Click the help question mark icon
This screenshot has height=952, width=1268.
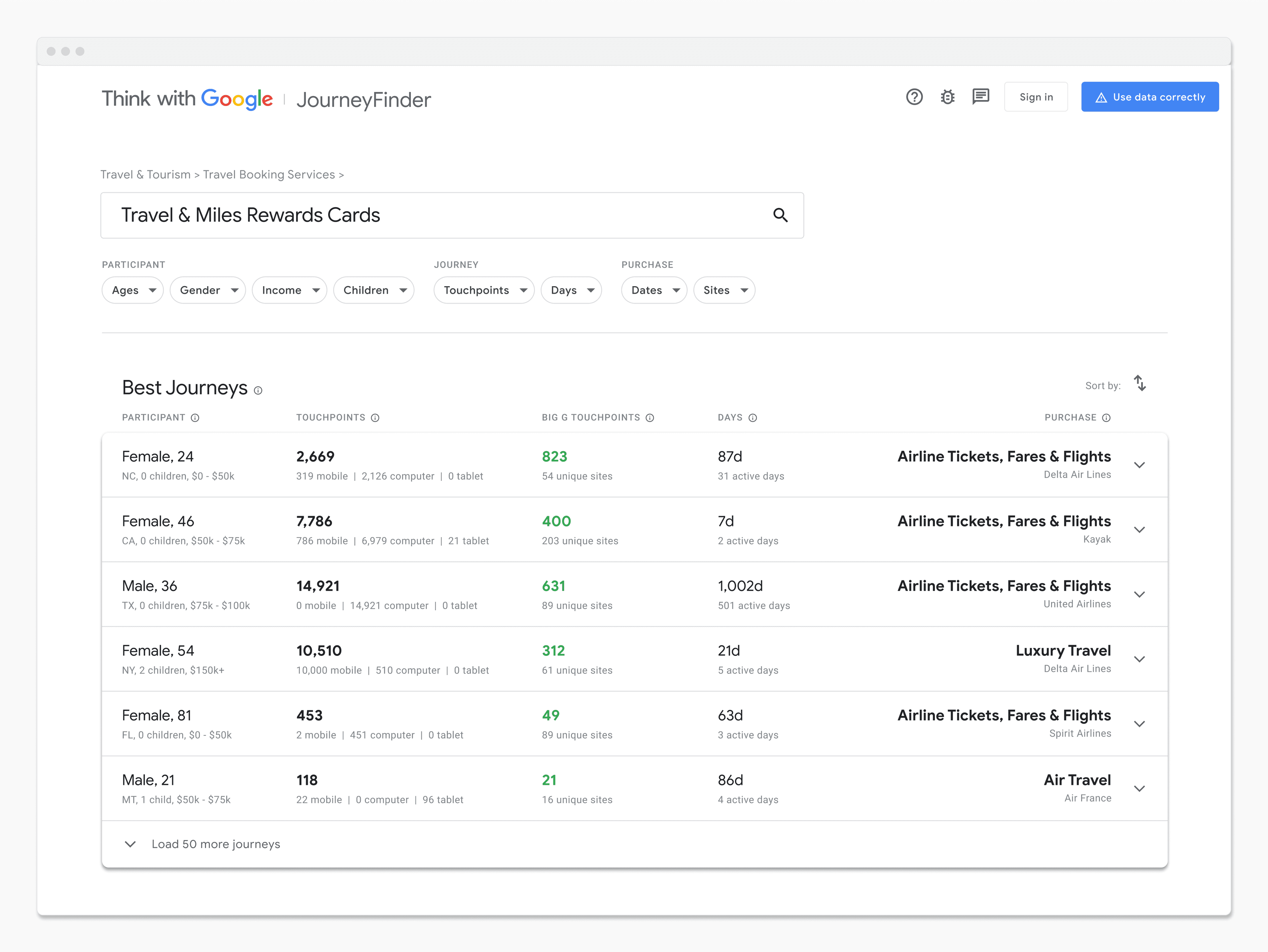(914, 97)
